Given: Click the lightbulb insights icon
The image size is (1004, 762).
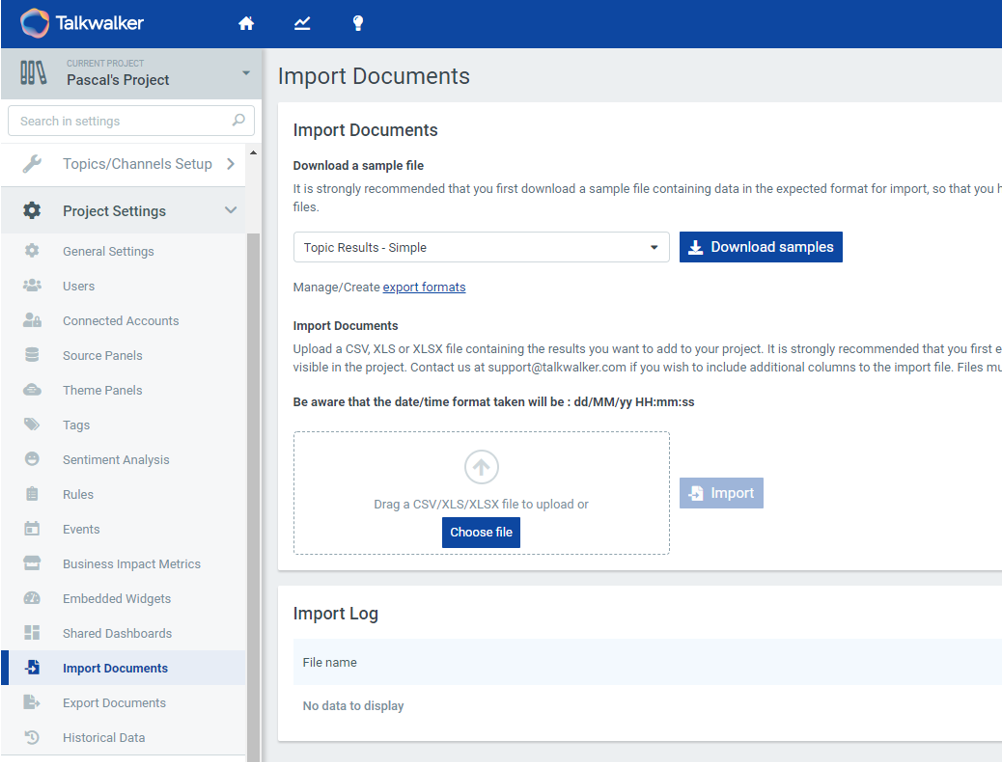Looking at the screenshot, I should point(358,24).
